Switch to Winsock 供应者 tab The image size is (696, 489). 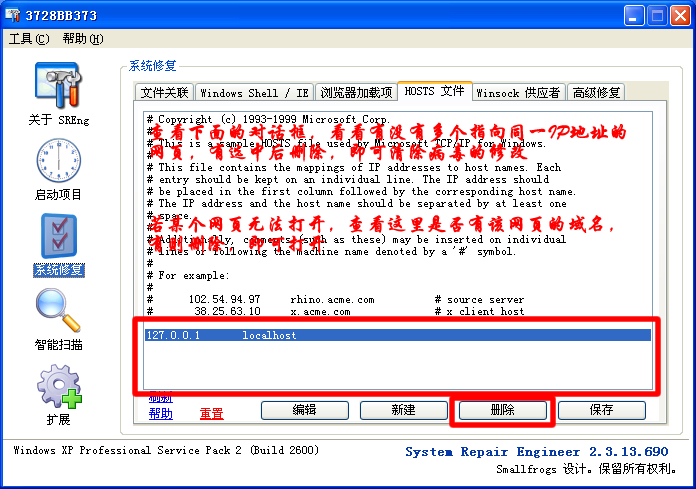pos(518,92)
